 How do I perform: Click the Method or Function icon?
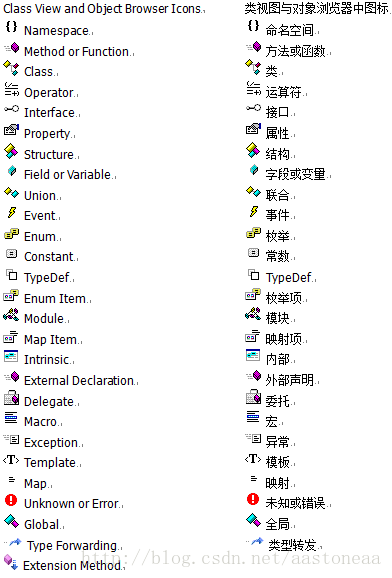tap(12, 48)
